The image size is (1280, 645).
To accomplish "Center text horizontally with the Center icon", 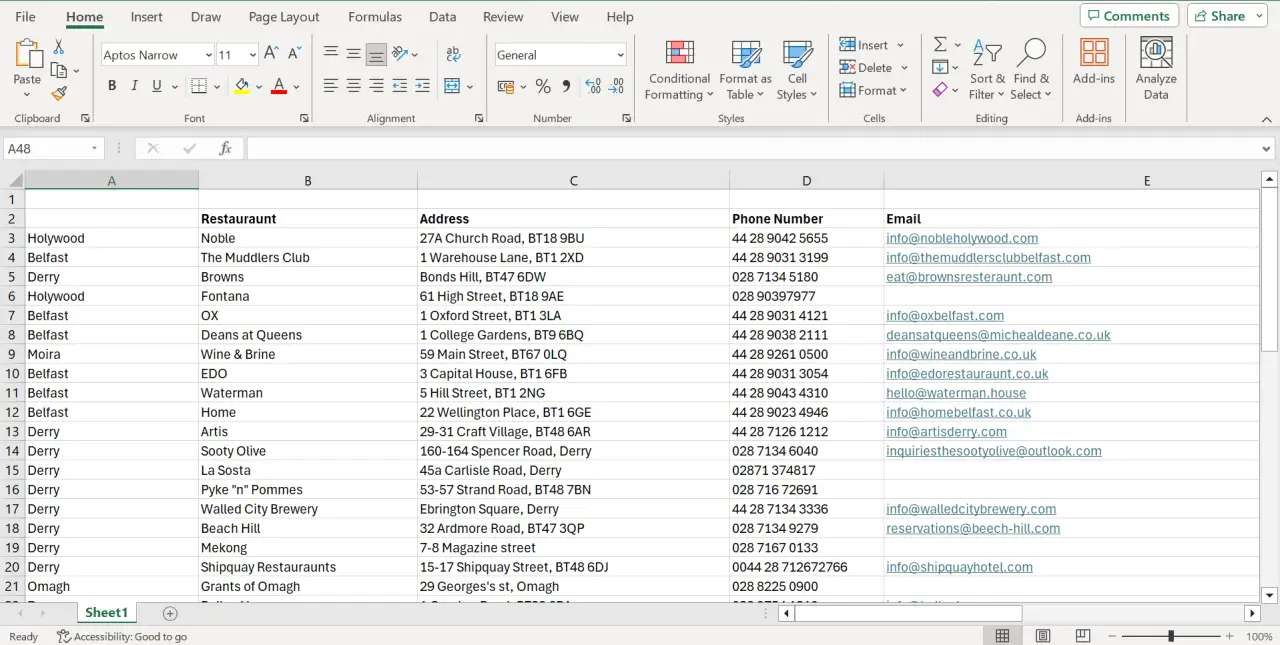I will click(353, 87).
